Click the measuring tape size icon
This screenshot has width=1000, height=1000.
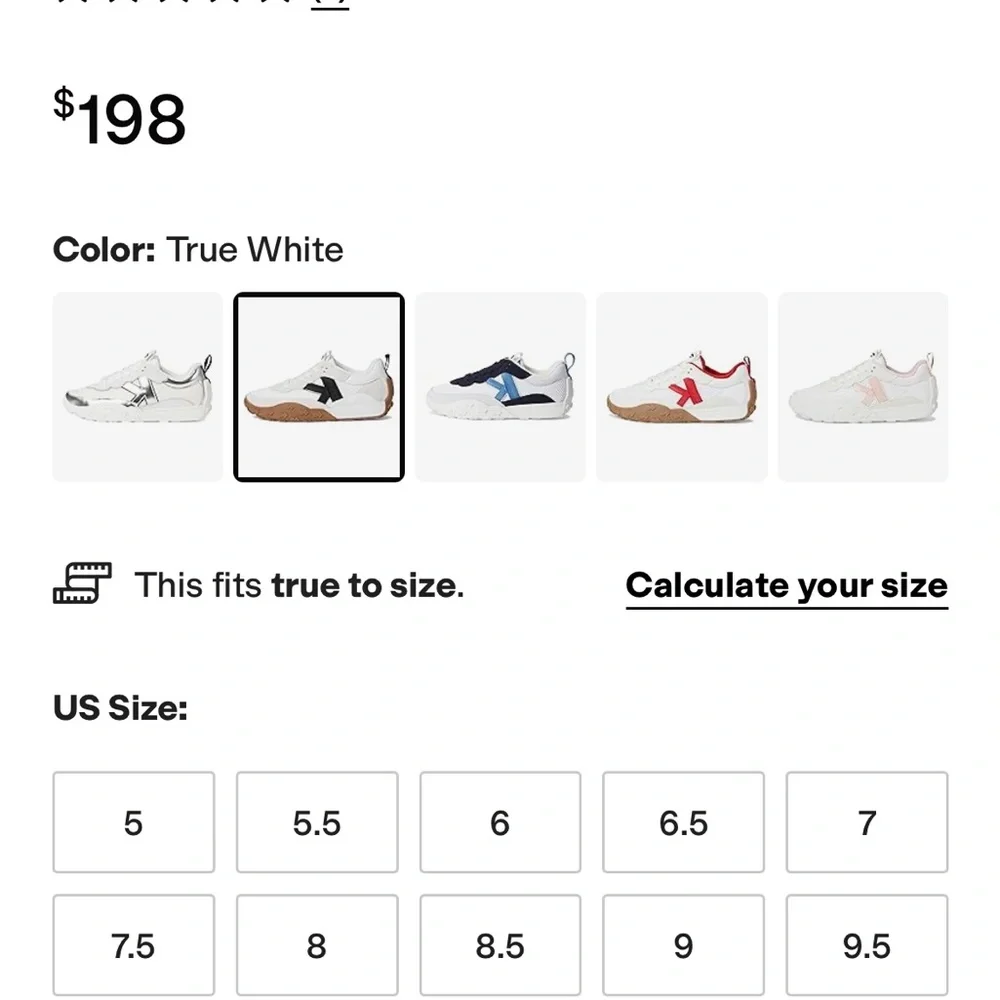(x=82, y=584)
